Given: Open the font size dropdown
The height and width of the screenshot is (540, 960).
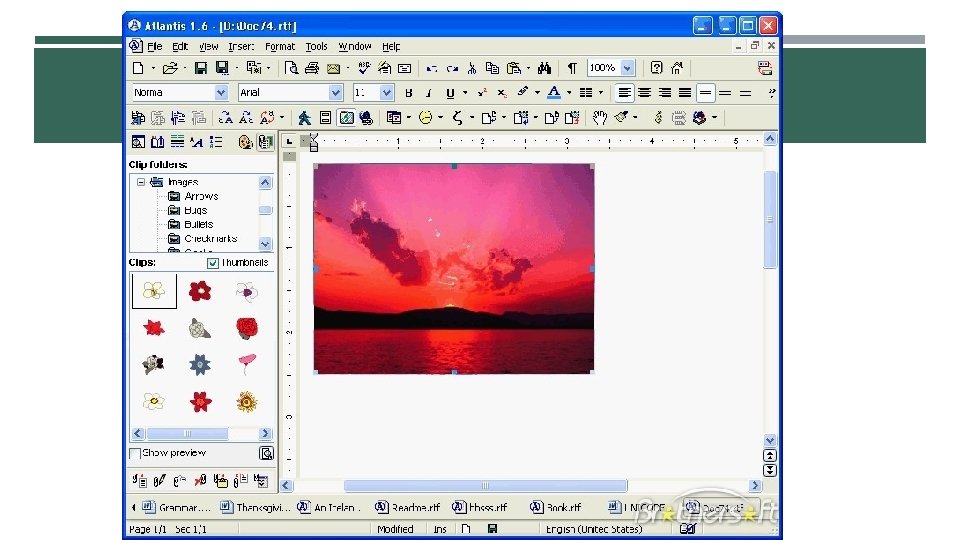Looking at the screenshot, I should point(386,92).
